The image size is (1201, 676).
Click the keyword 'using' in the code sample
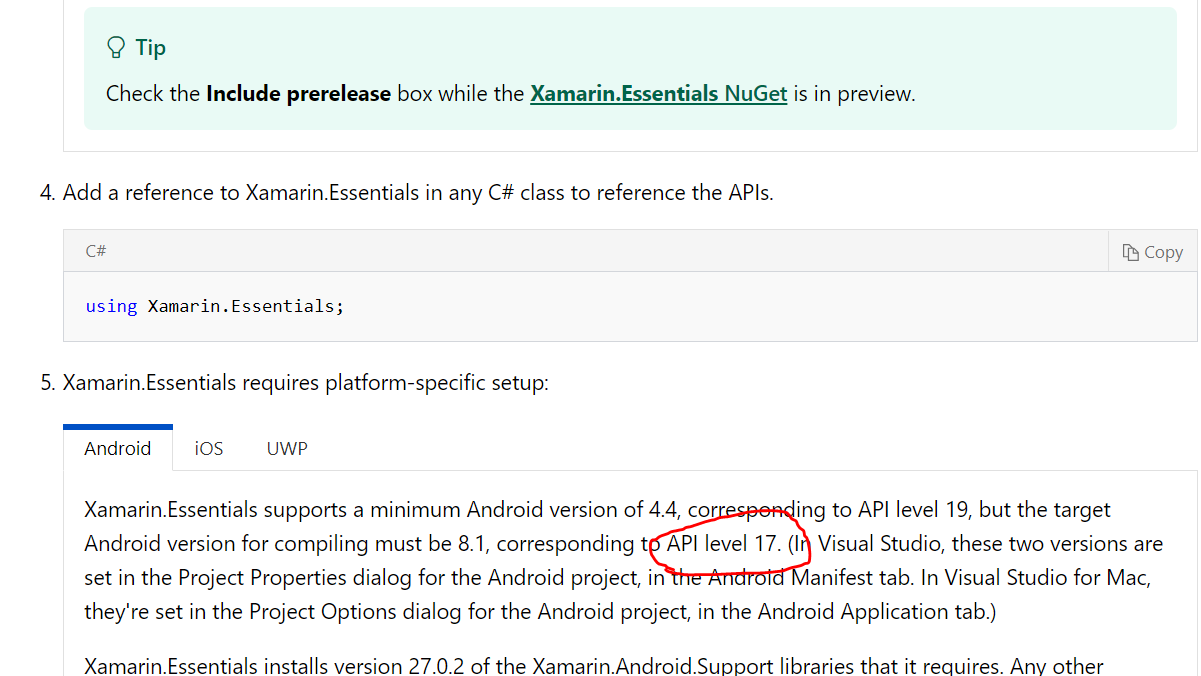click(111, 306)
